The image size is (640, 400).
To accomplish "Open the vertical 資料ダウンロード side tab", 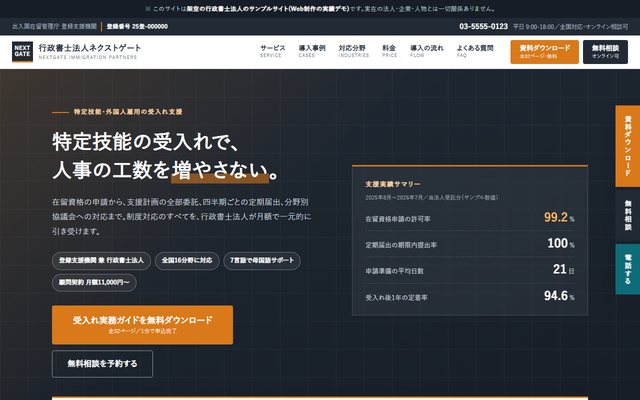I will pos(628,146).
